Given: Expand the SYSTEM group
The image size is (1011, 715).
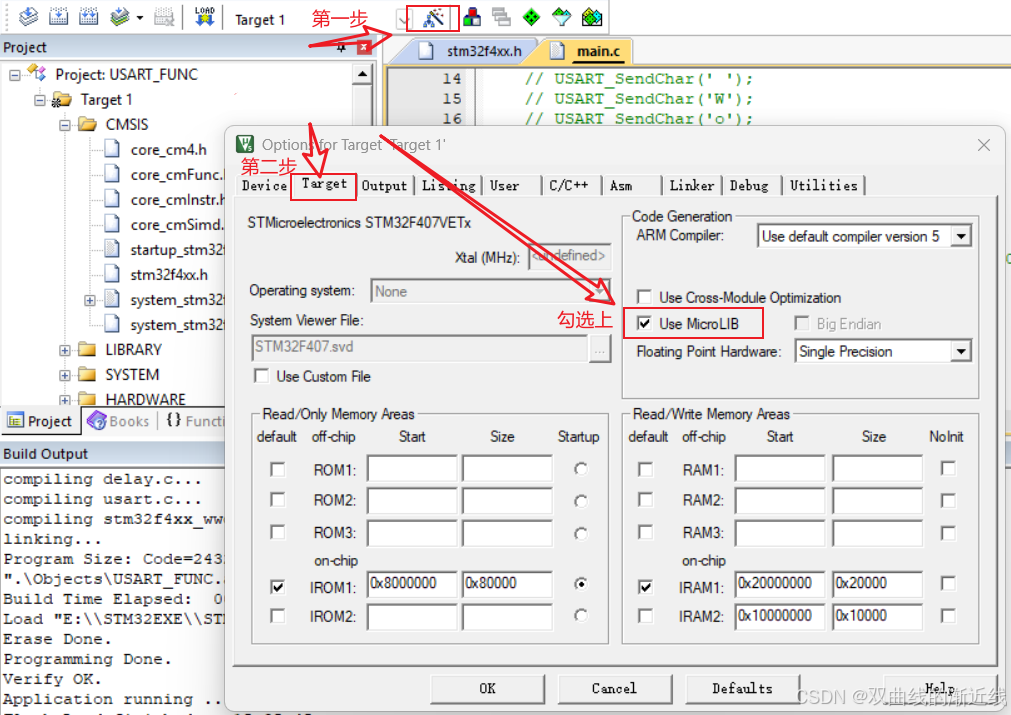Looking at the screenshot, I should click(65, 375).
